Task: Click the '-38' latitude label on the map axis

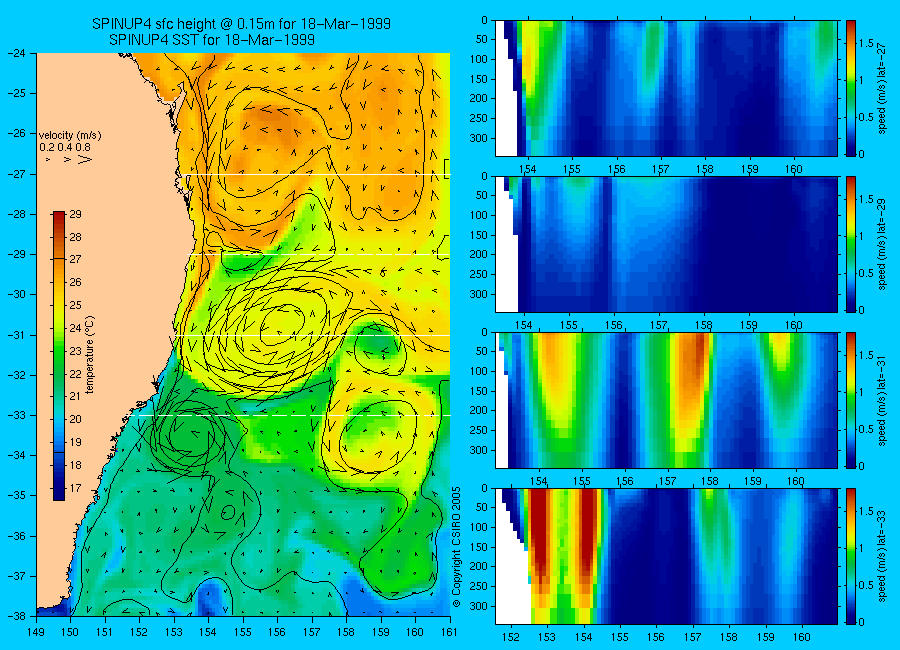Action: coord(16,615)
